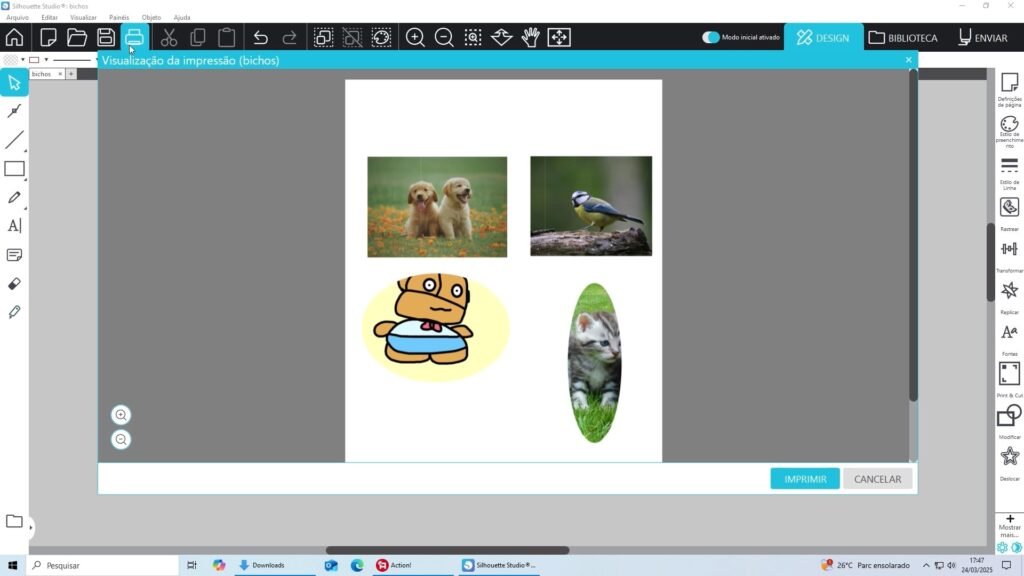1024x576 pixels.
Task: Open the Painéis menu
Action: point(119,18)
